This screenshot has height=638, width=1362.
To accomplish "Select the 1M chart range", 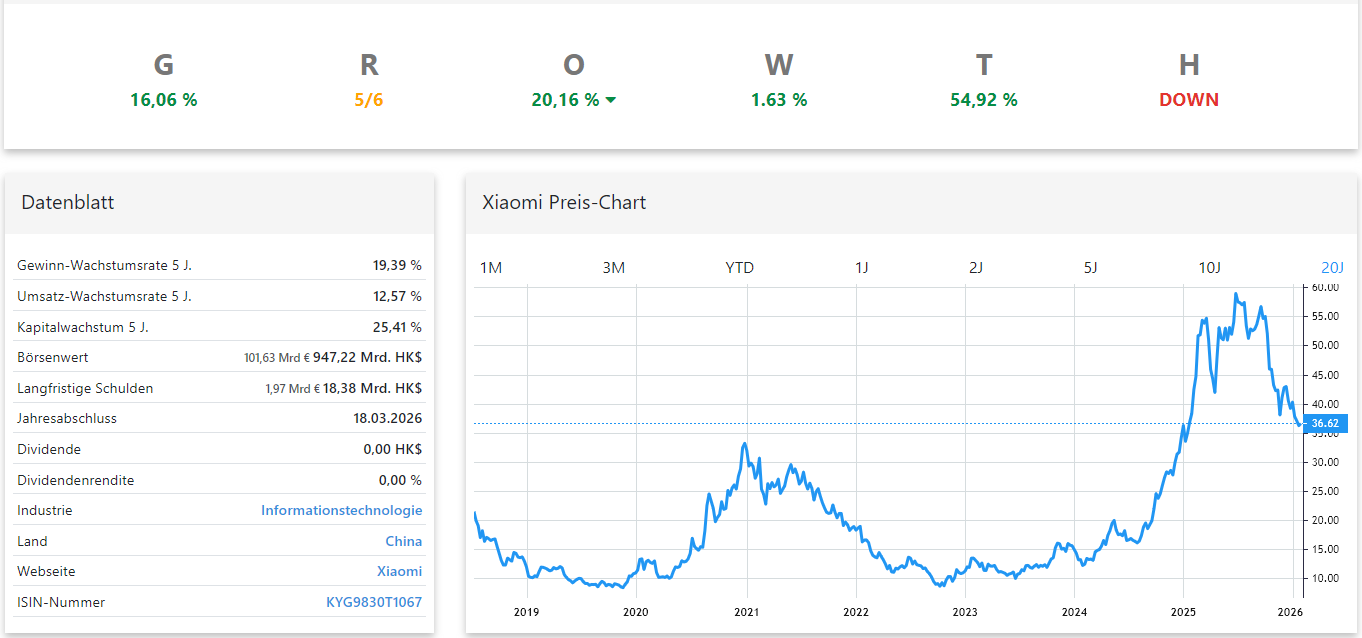I will 490,268.
